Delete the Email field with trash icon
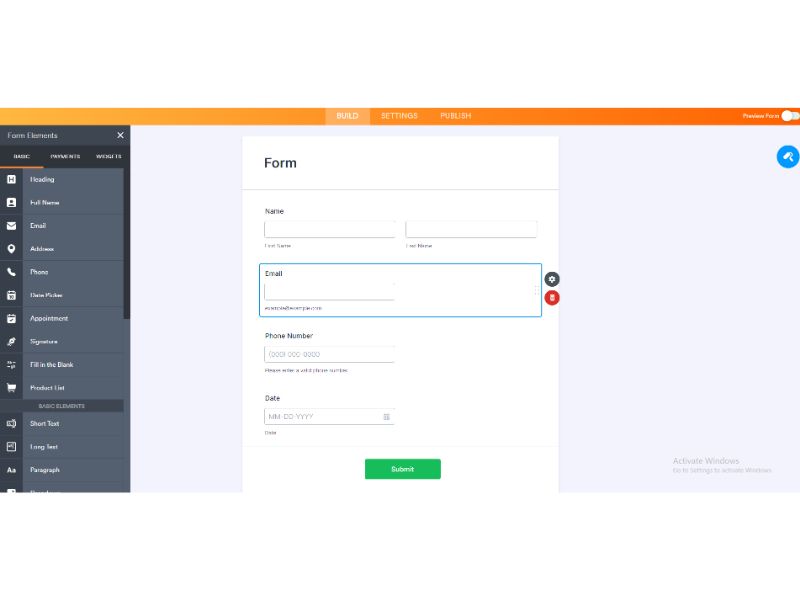The width and height of the screenshot is (800, 600). pos(552,298)
